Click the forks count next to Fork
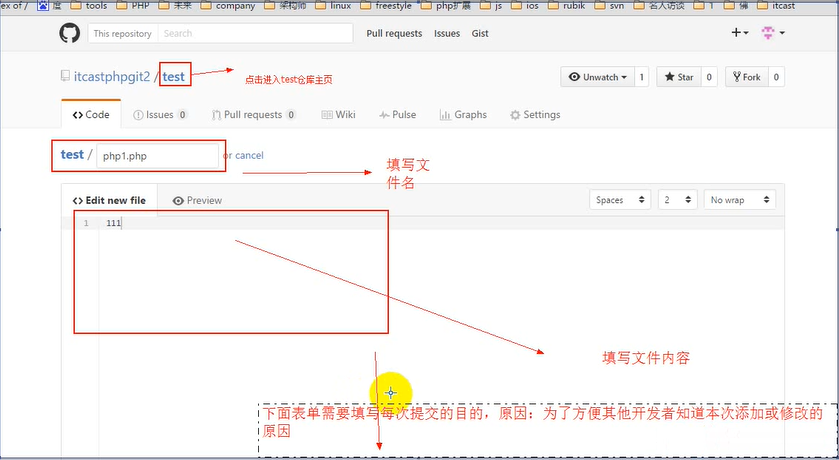839x460 pixels. coord(776,77)
